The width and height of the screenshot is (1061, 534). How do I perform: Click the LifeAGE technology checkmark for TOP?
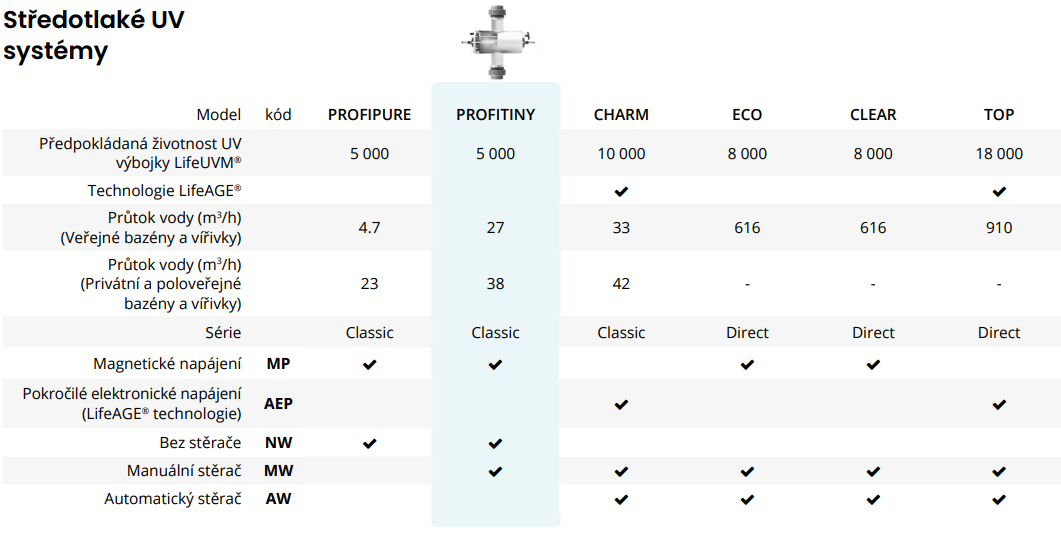pyautogui.click(x=998, y=190)
